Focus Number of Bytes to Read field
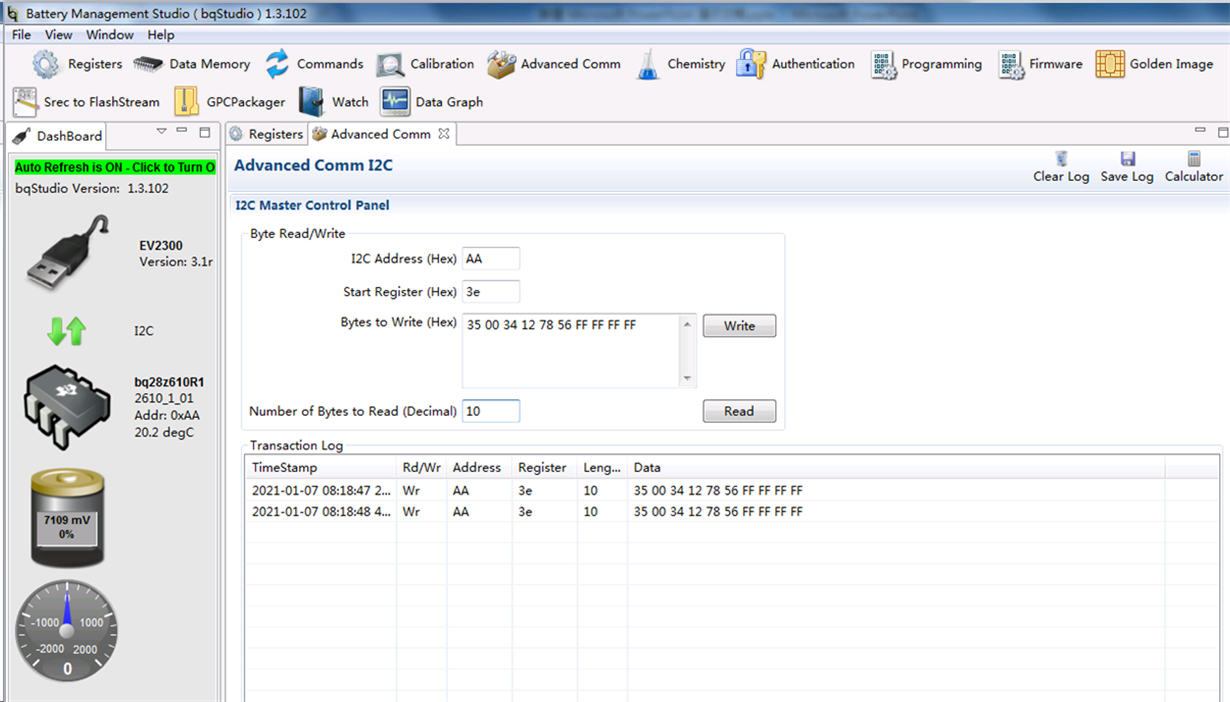The image size is (1230, 702). point(491,411)
